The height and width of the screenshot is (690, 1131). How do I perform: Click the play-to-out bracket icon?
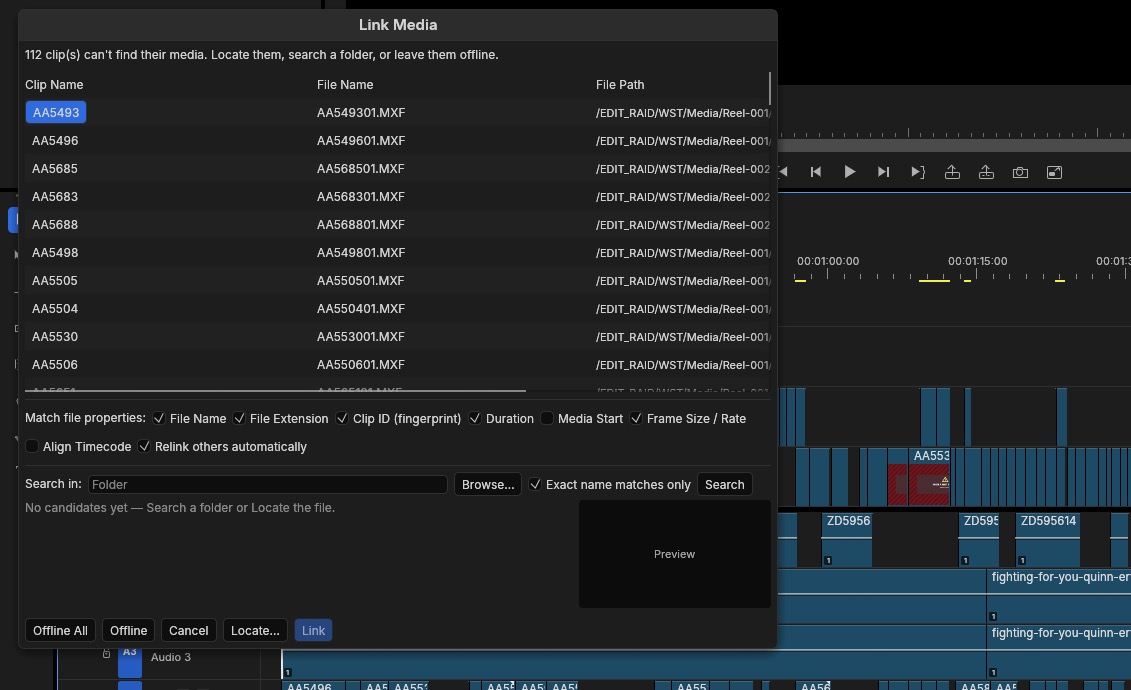pyautogui.click(x=917, y=172)
